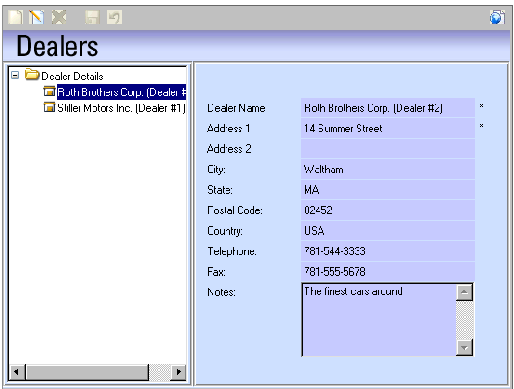Click the Save floppy disk icon
The image size is (514, 389).
[92, 17]
